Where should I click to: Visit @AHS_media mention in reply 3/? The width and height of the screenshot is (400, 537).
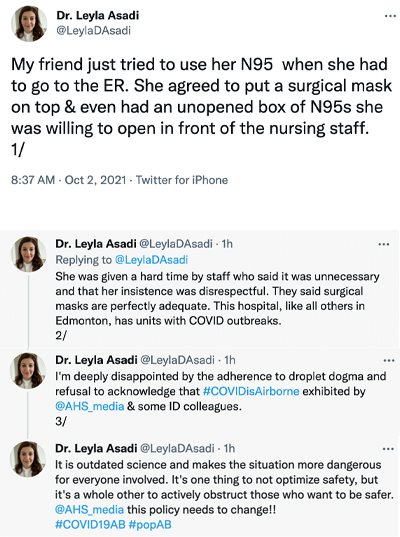(89, 406)
